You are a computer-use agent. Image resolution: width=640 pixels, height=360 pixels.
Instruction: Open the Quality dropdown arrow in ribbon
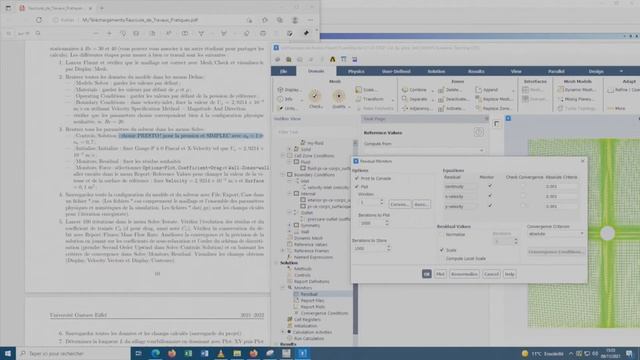[x=349, y=107]
